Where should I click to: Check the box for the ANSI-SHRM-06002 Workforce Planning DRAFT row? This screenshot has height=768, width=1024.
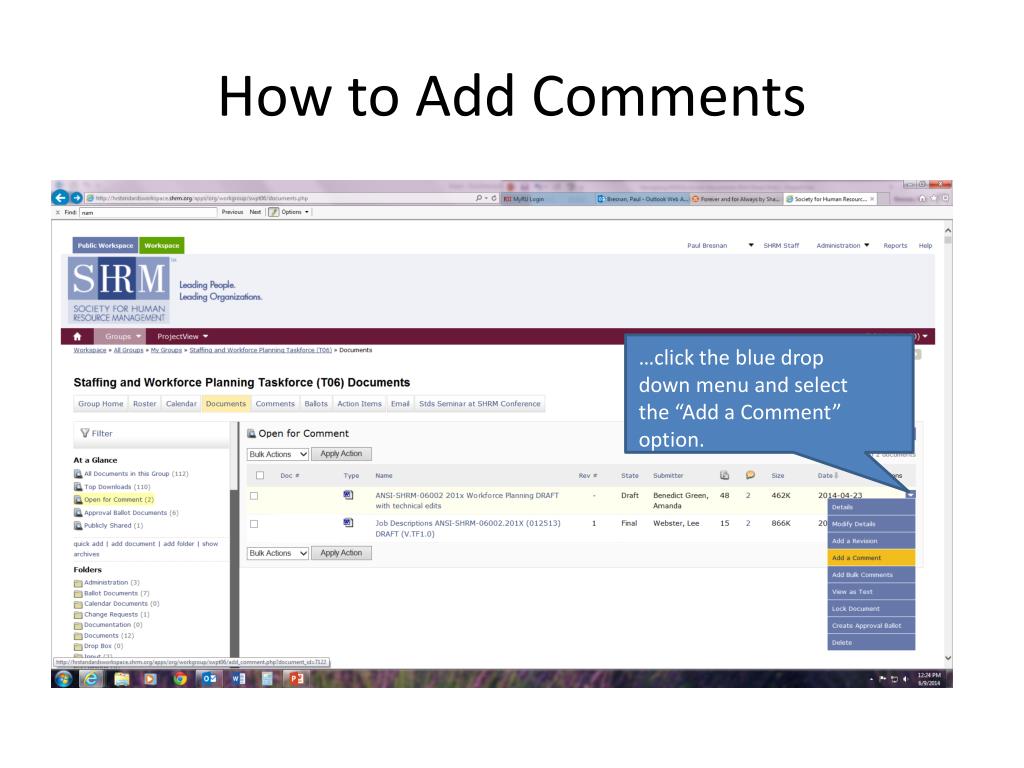(x=254, y=496)
